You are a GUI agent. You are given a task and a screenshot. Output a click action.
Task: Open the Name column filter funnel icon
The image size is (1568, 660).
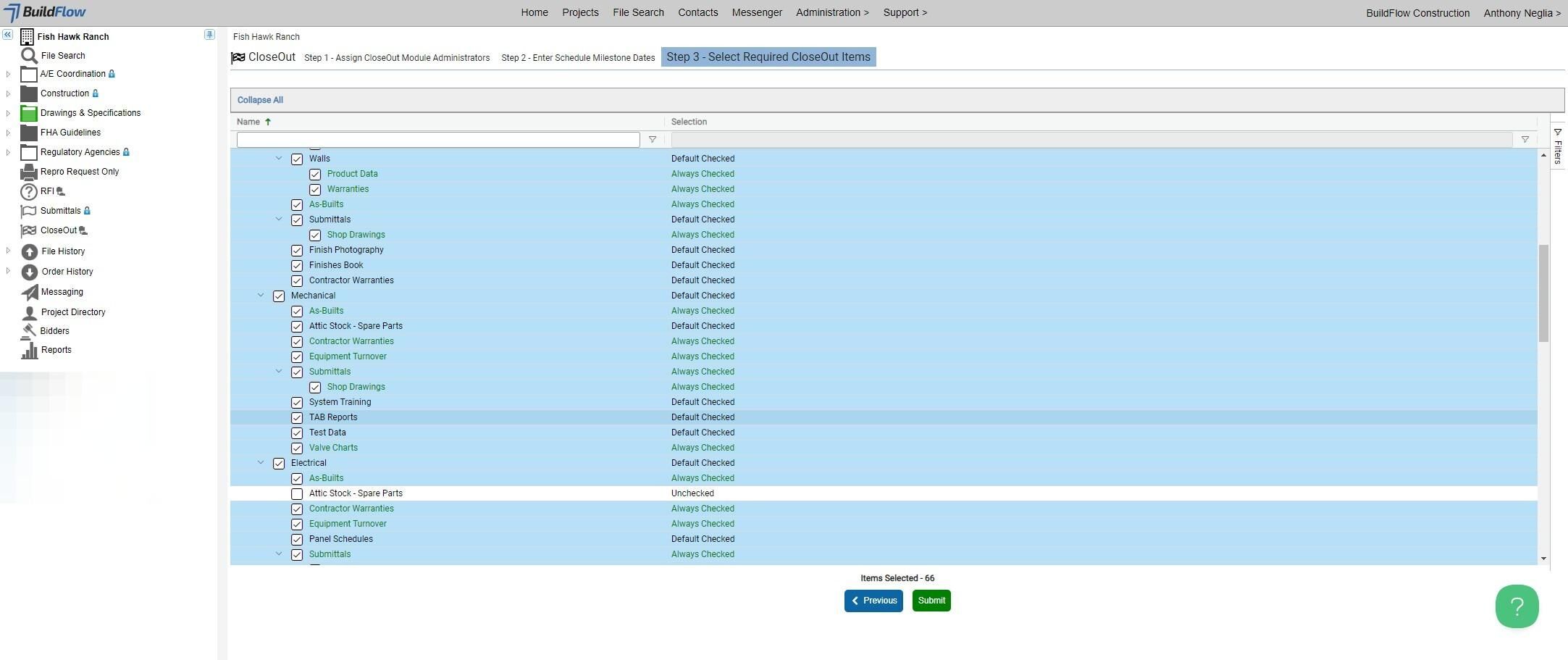click(x=653, y=140)
